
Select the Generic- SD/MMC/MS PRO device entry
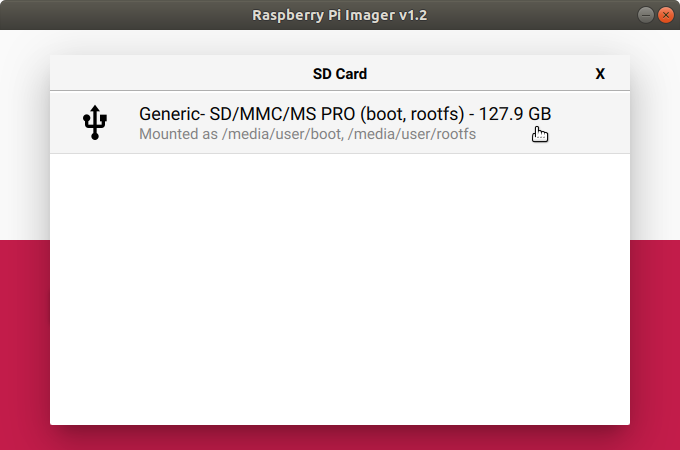point(340,123)
